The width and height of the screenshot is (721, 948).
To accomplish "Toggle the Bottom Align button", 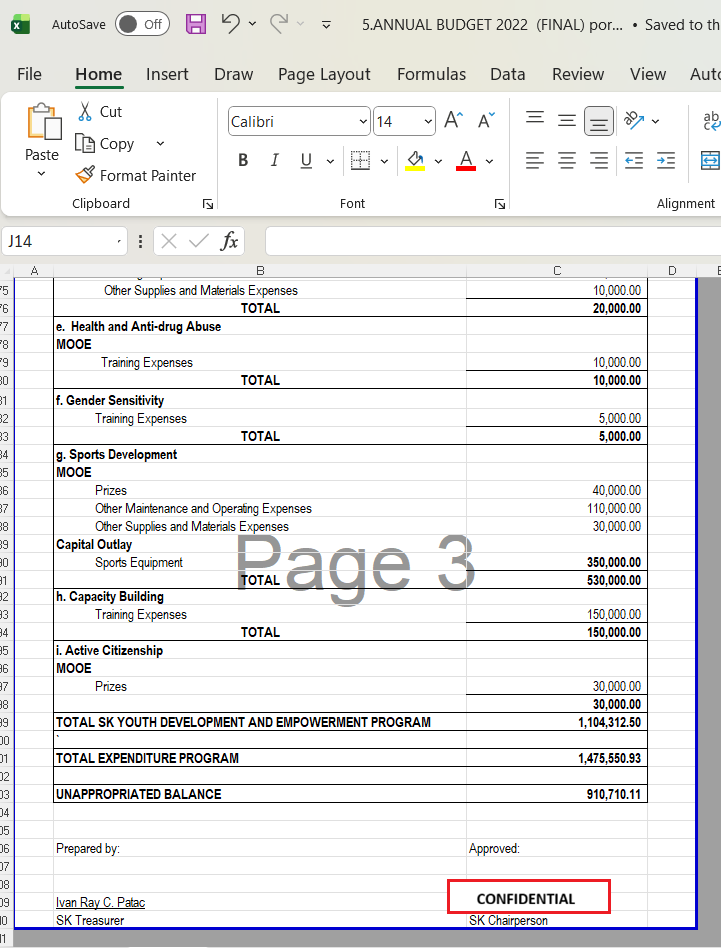I will [x=599, y=122].
